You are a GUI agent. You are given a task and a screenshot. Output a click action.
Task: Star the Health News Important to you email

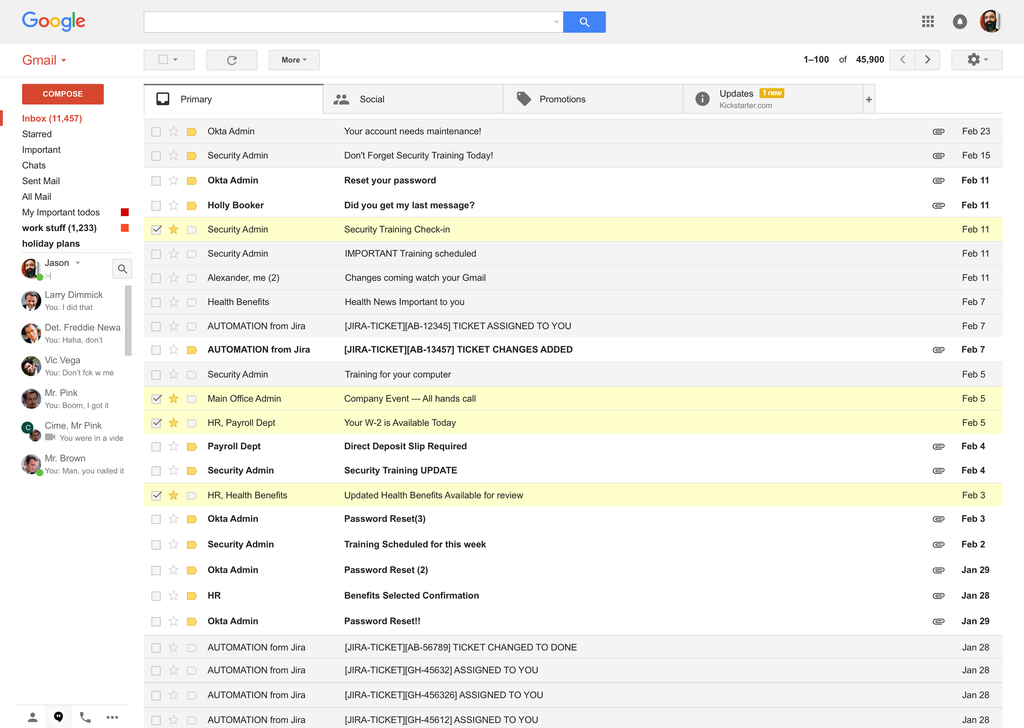click(174, 301)
